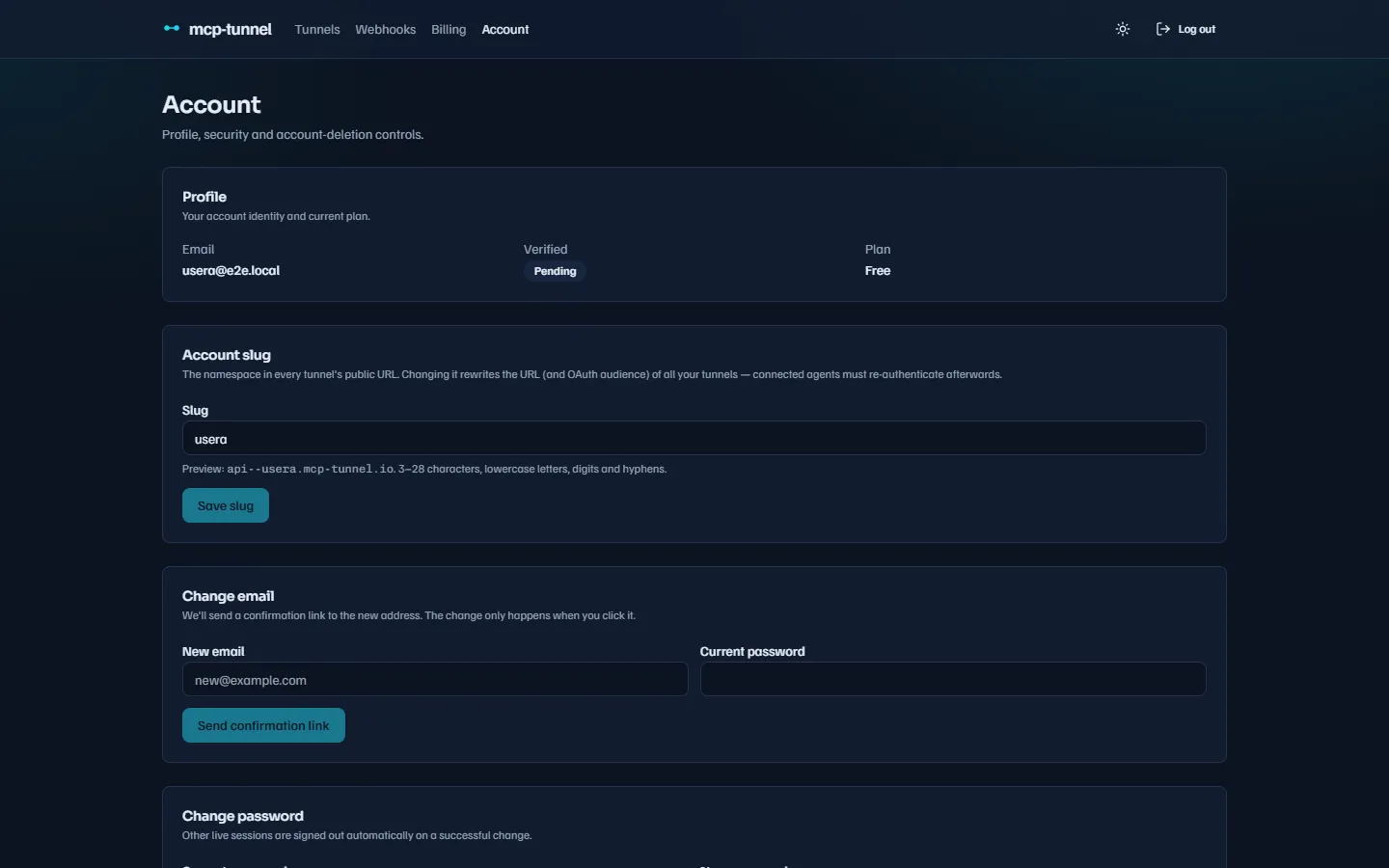Image resolution: width=1389 pixels, height=868 pixels.
Task: Click the Profile section heading
Action: coord(204,197)
